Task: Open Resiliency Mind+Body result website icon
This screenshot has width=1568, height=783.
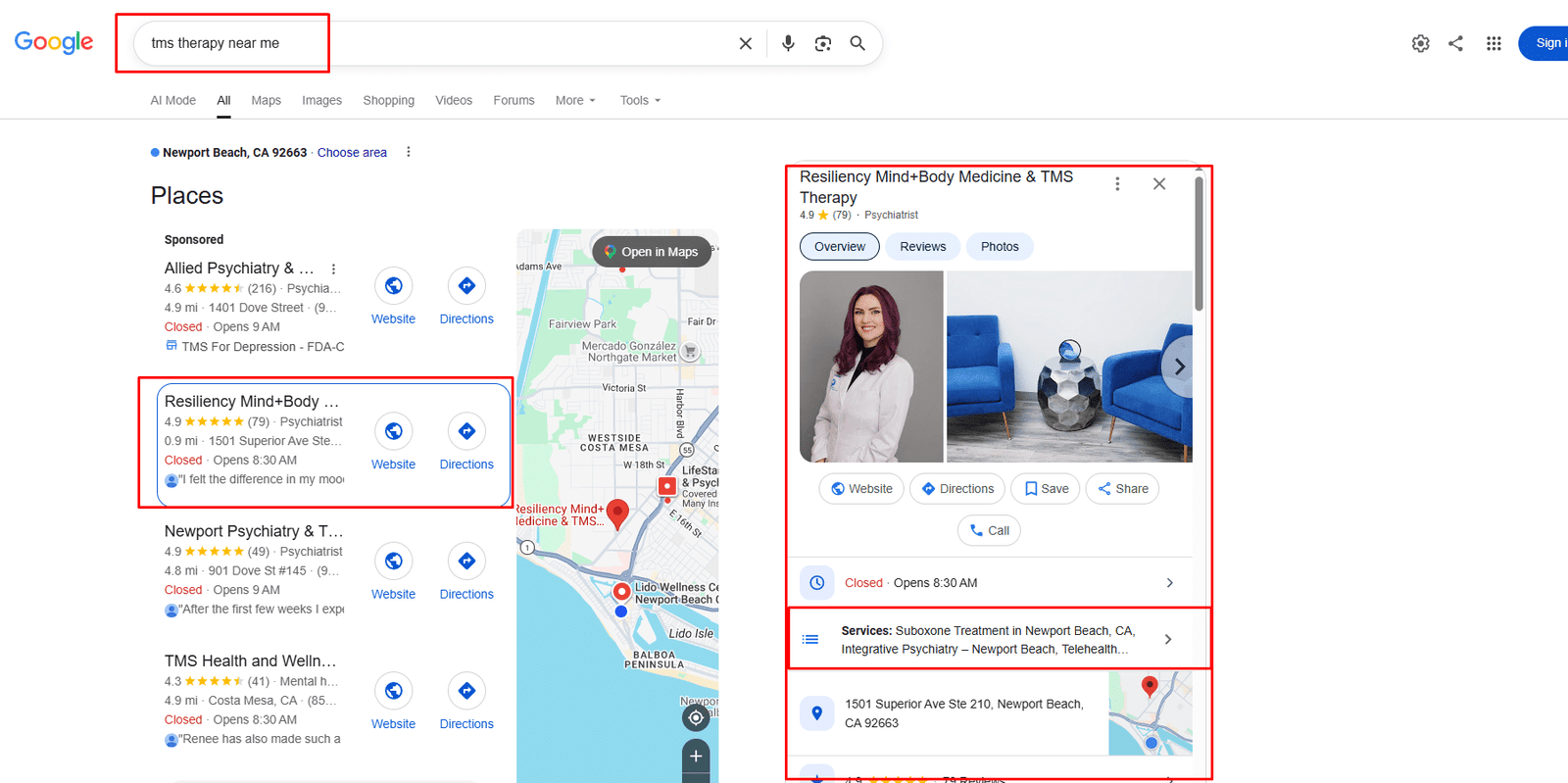Action: pos(393,431)
